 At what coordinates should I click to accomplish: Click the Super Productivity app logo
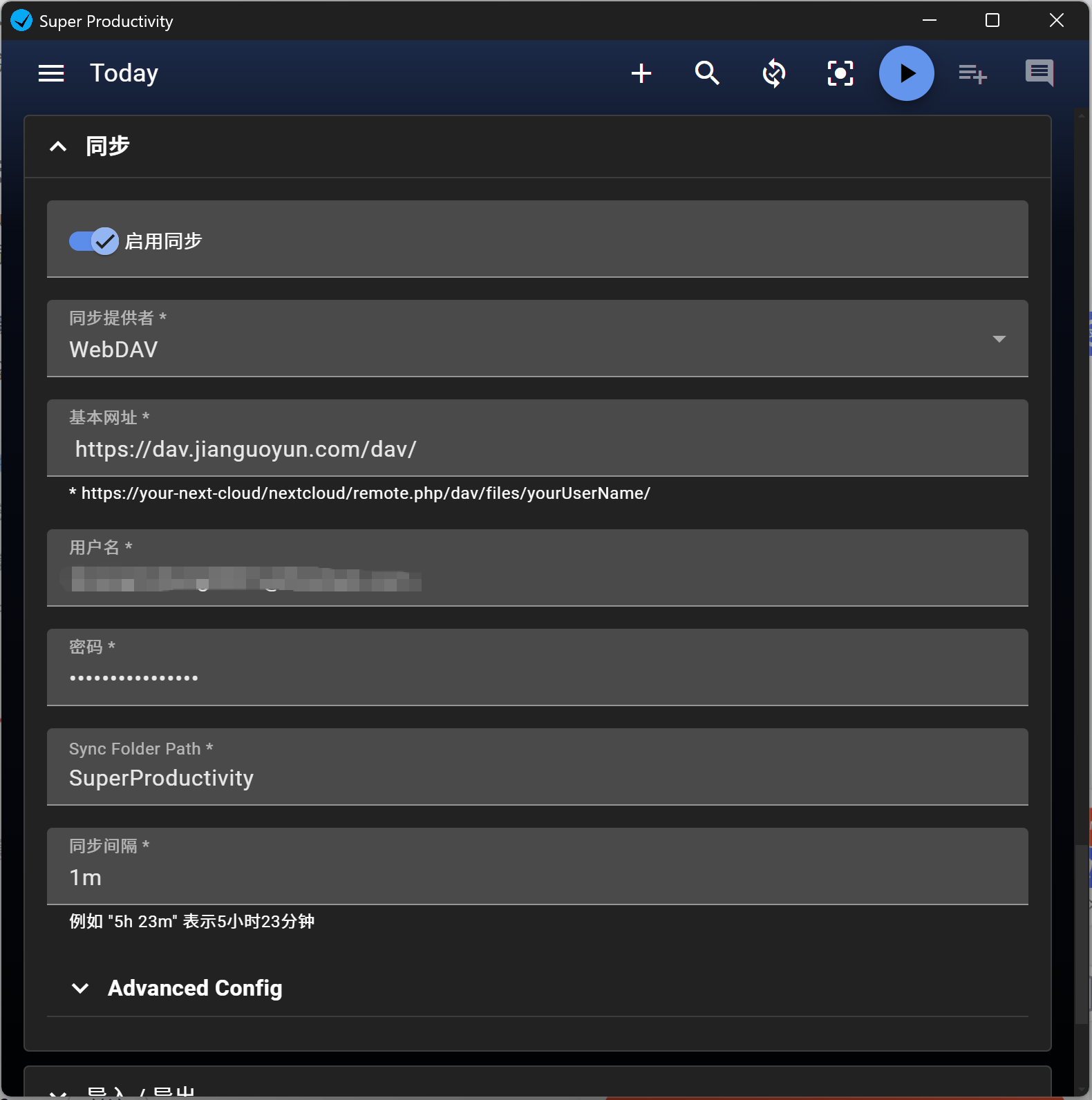pos(21,21)
